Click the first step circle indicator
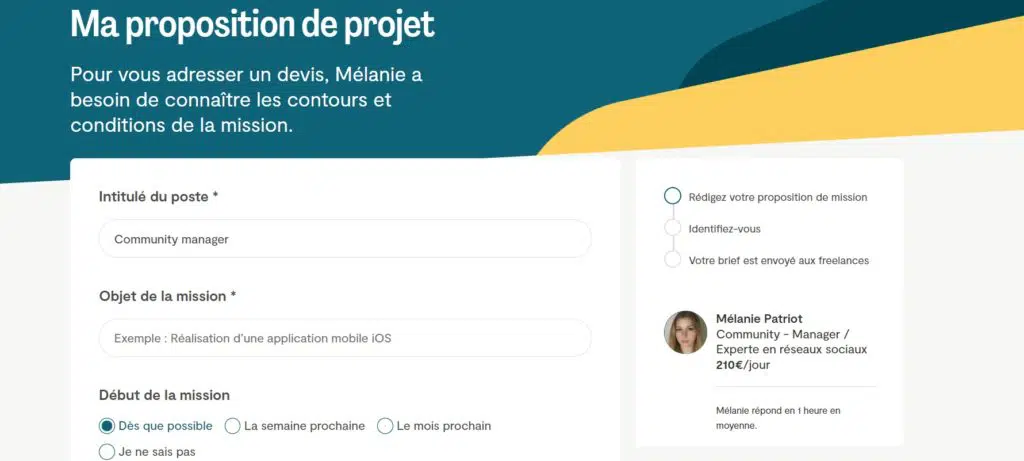The image size is (1024, 461). (673, 196)
